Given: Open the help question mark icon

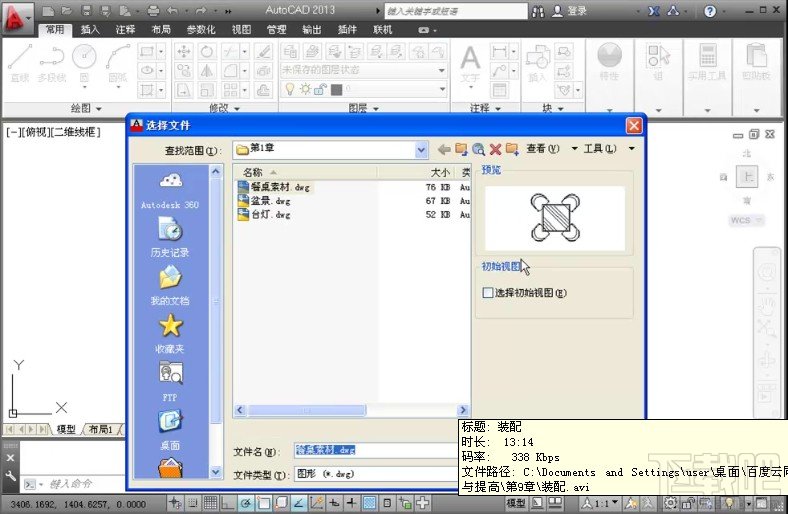Looking at the screenshot, I should (710, 11).
